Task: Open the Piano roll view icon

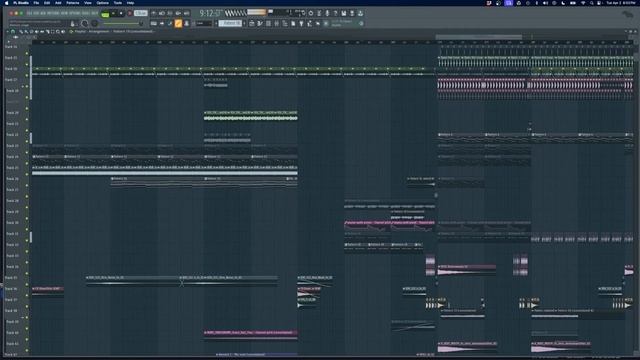Action: [x=260, y=23]
